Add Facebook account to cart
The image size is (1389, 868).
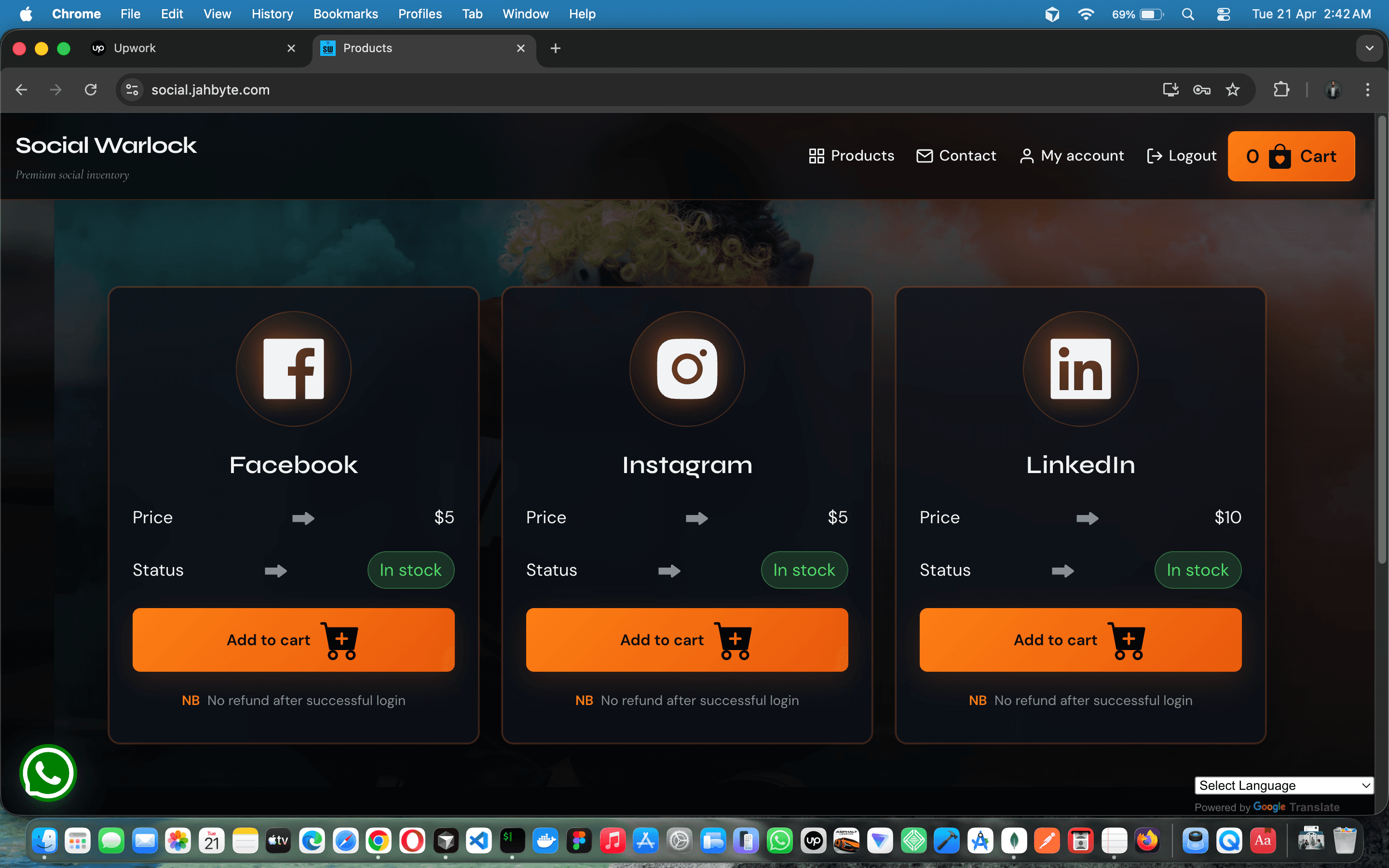293,639
